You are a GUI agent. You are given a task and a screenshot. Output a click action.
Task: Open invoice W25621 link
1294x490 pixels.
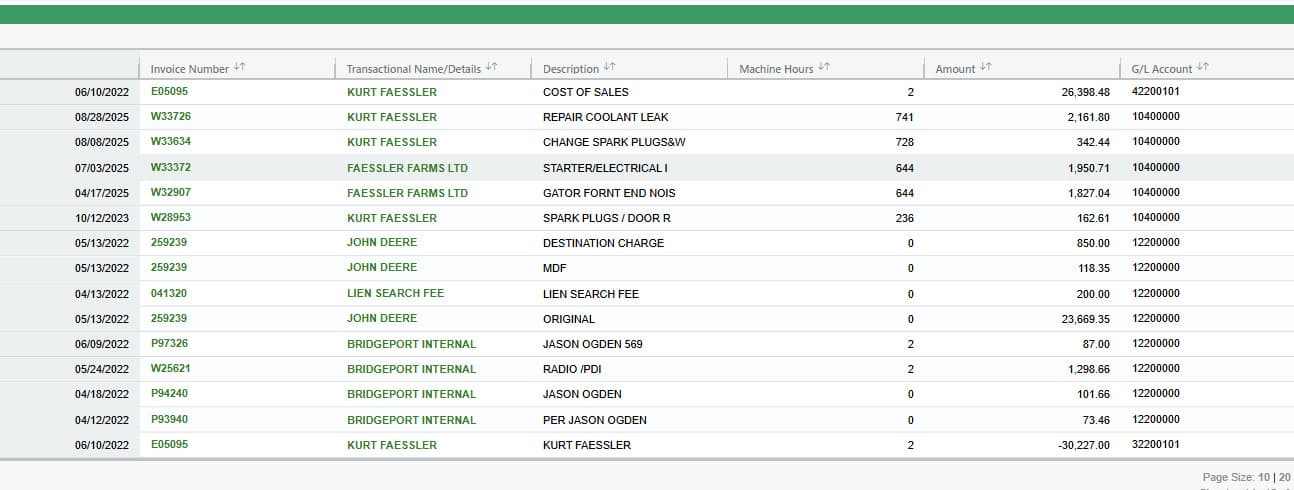coord(170,369)
